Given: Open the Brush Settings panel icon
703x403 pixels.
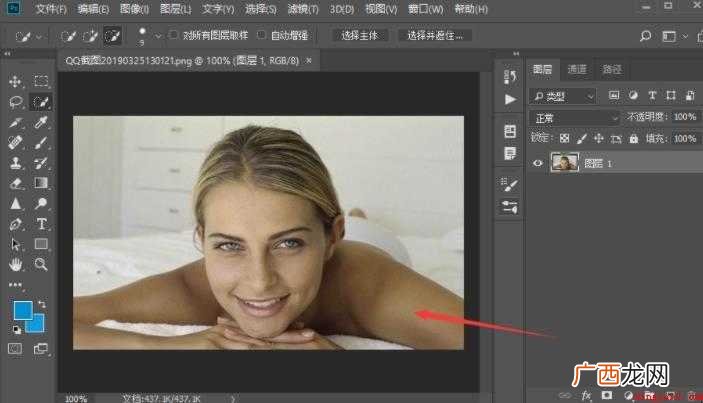Looking at the screenshot, I should pos(510,184).
